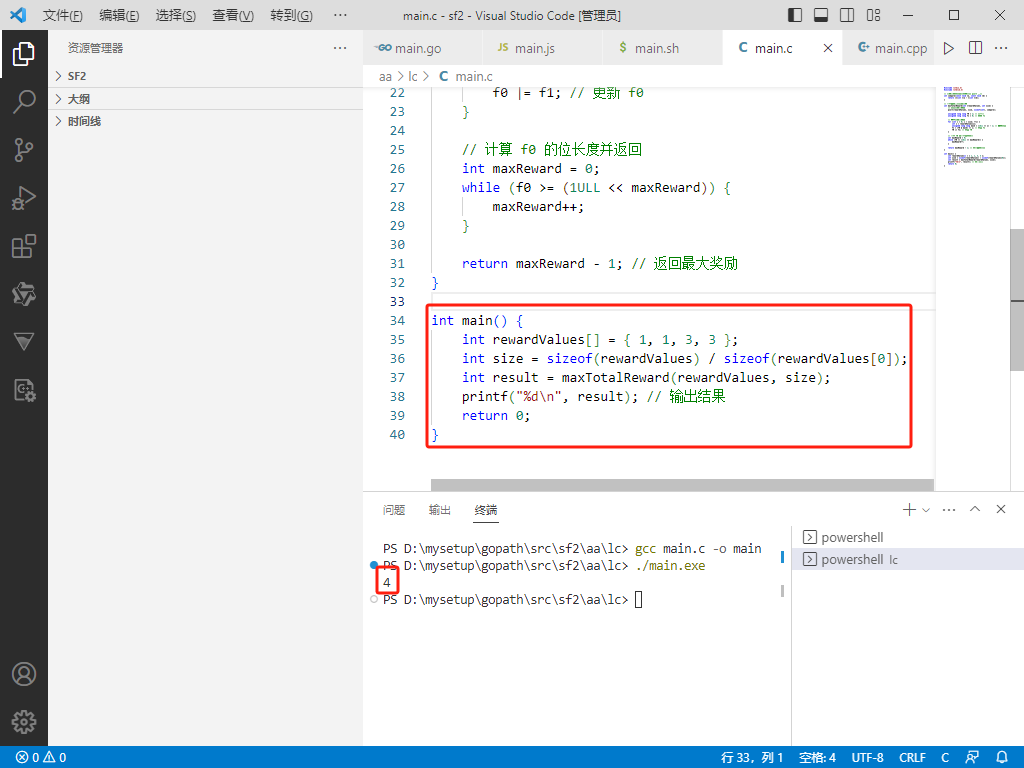Select the powershell lc terminal entry

point(908,560)
